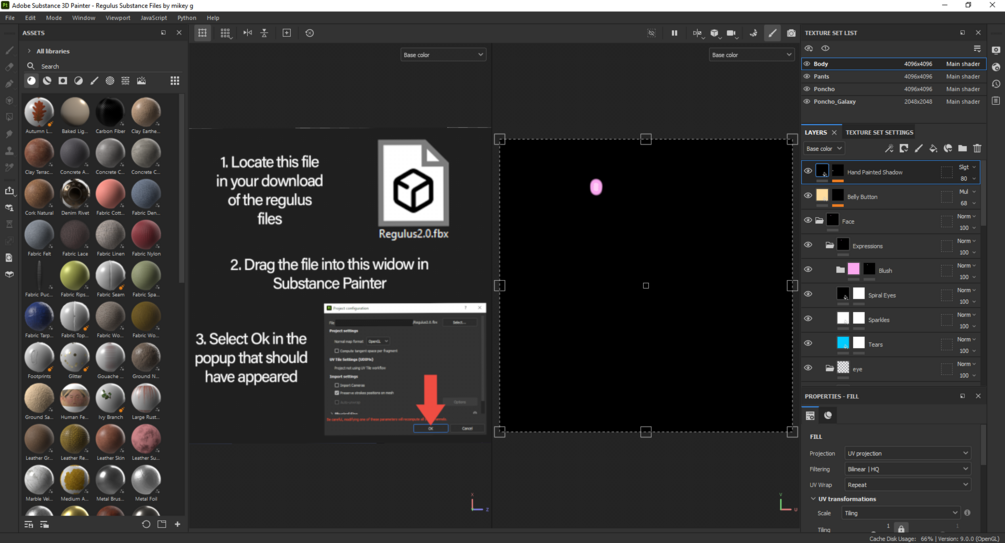Viewport: 1005px width, 543px height.
Task: Activate the painting brush mode icon
Action: pos(772,33)
